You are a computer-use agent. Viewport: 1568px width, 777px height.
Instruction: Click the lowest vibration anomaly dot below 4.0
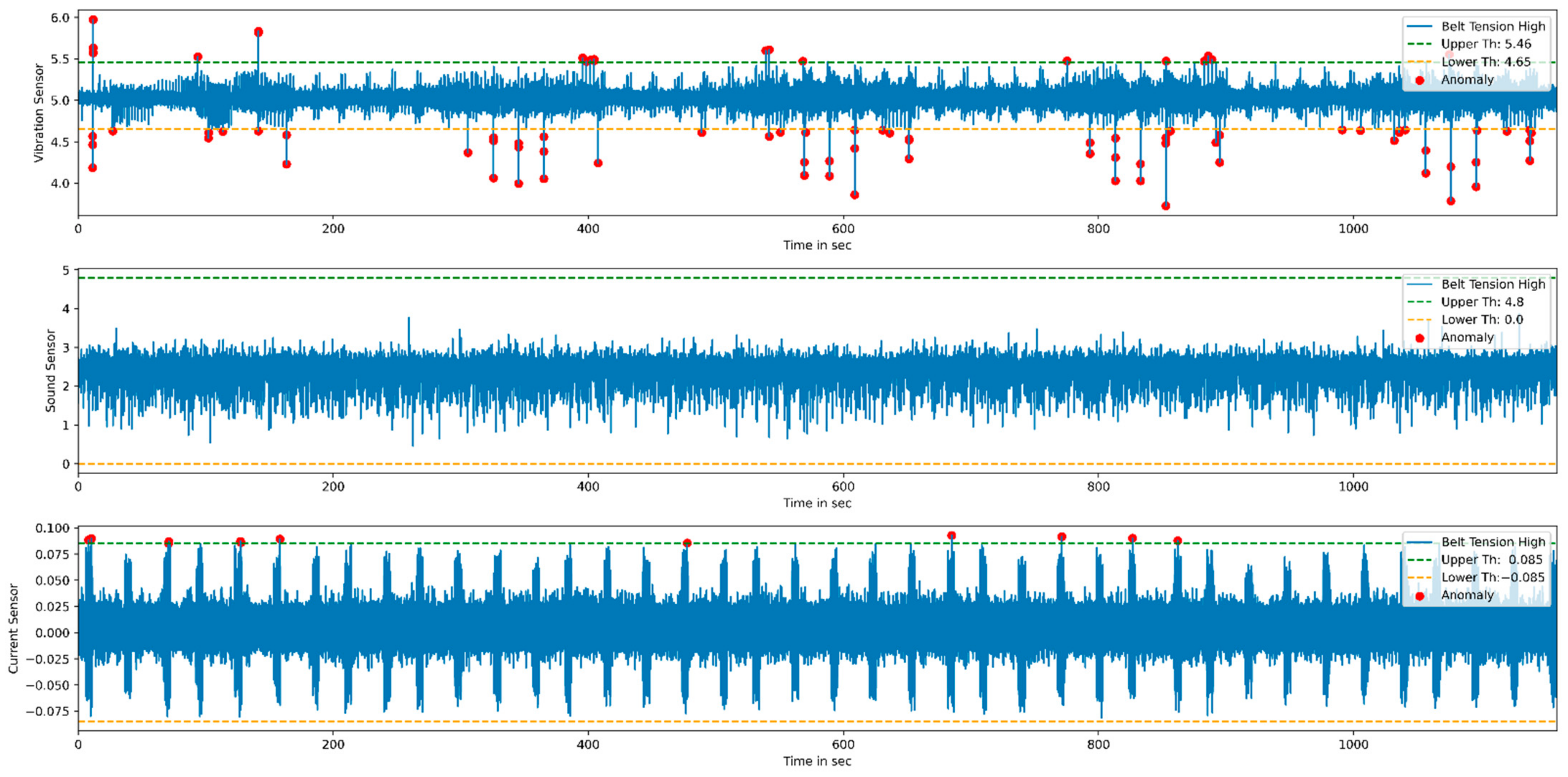pos(1166,206)
